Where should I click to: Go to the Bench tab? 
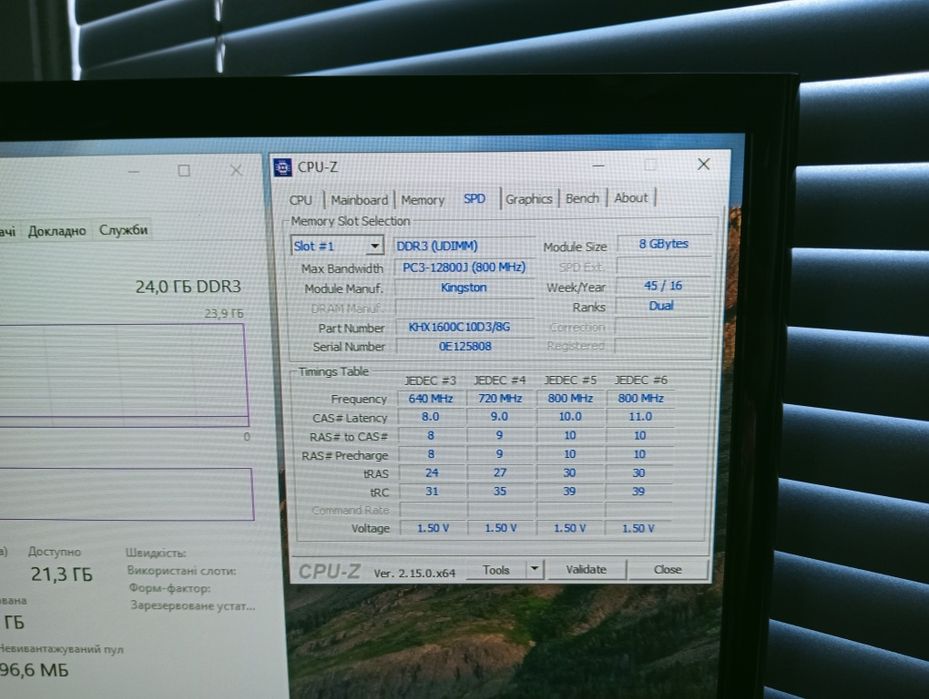582,198
